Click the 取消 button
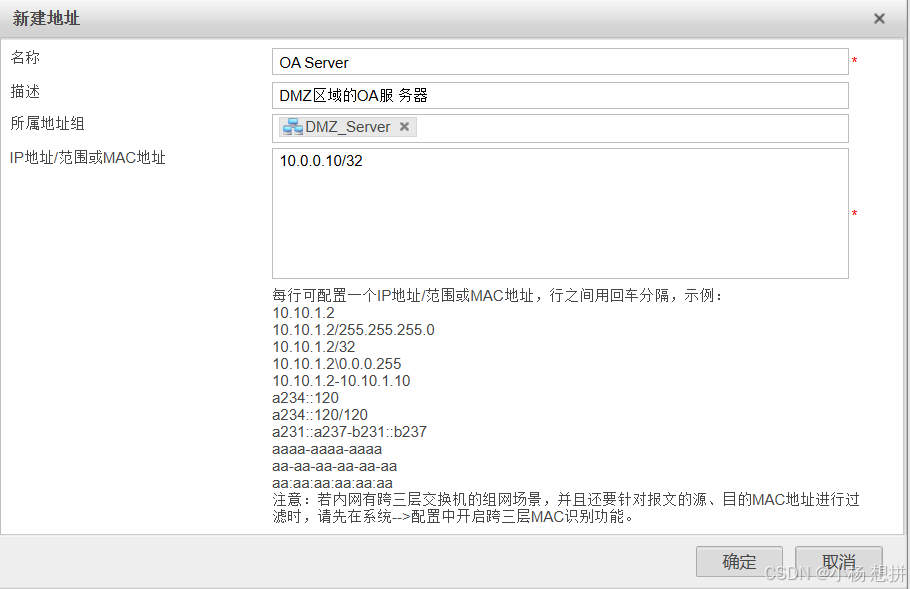This screenshot has width=910, height=589. (x=839, y=561)
